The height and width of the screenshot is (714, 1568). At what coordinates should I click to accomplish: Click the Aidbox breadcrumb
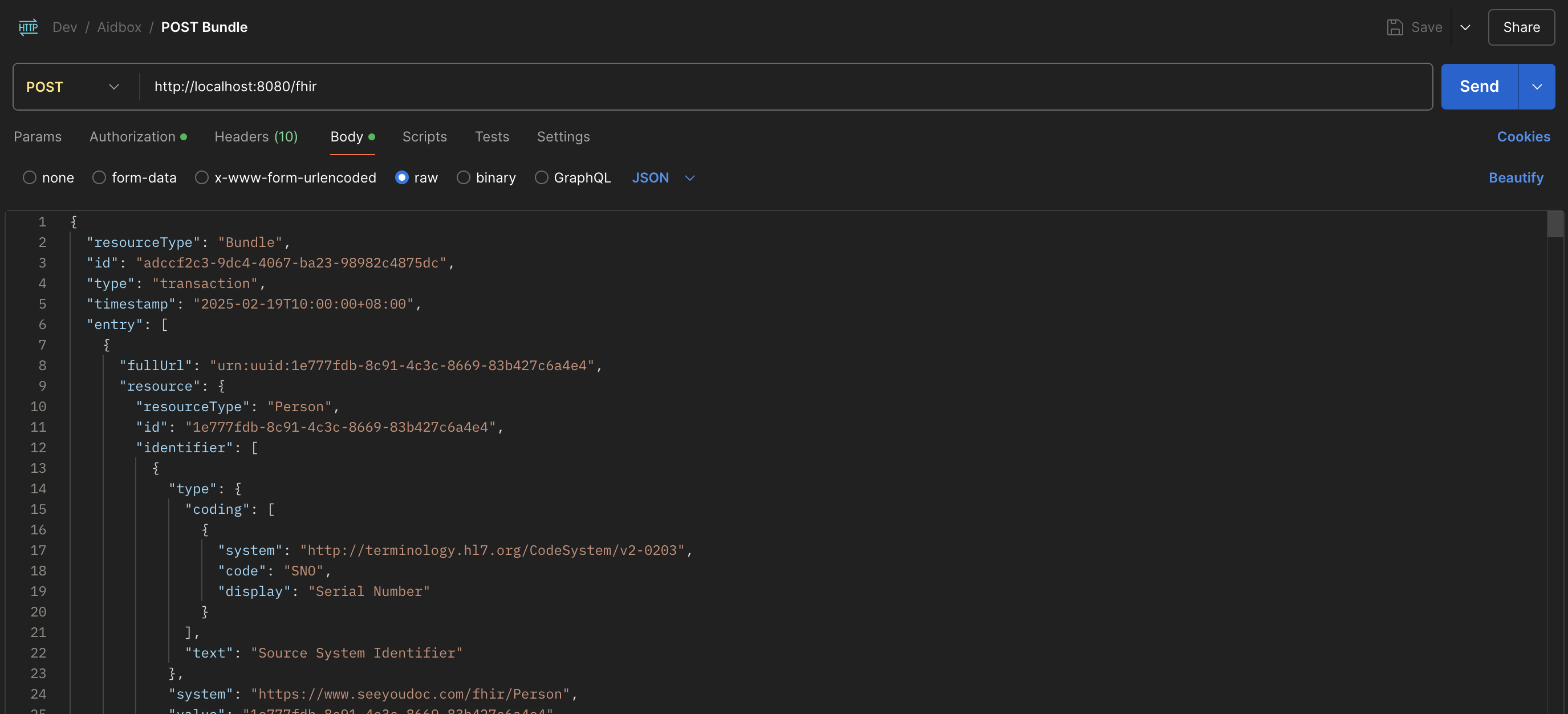coord(119,27)
